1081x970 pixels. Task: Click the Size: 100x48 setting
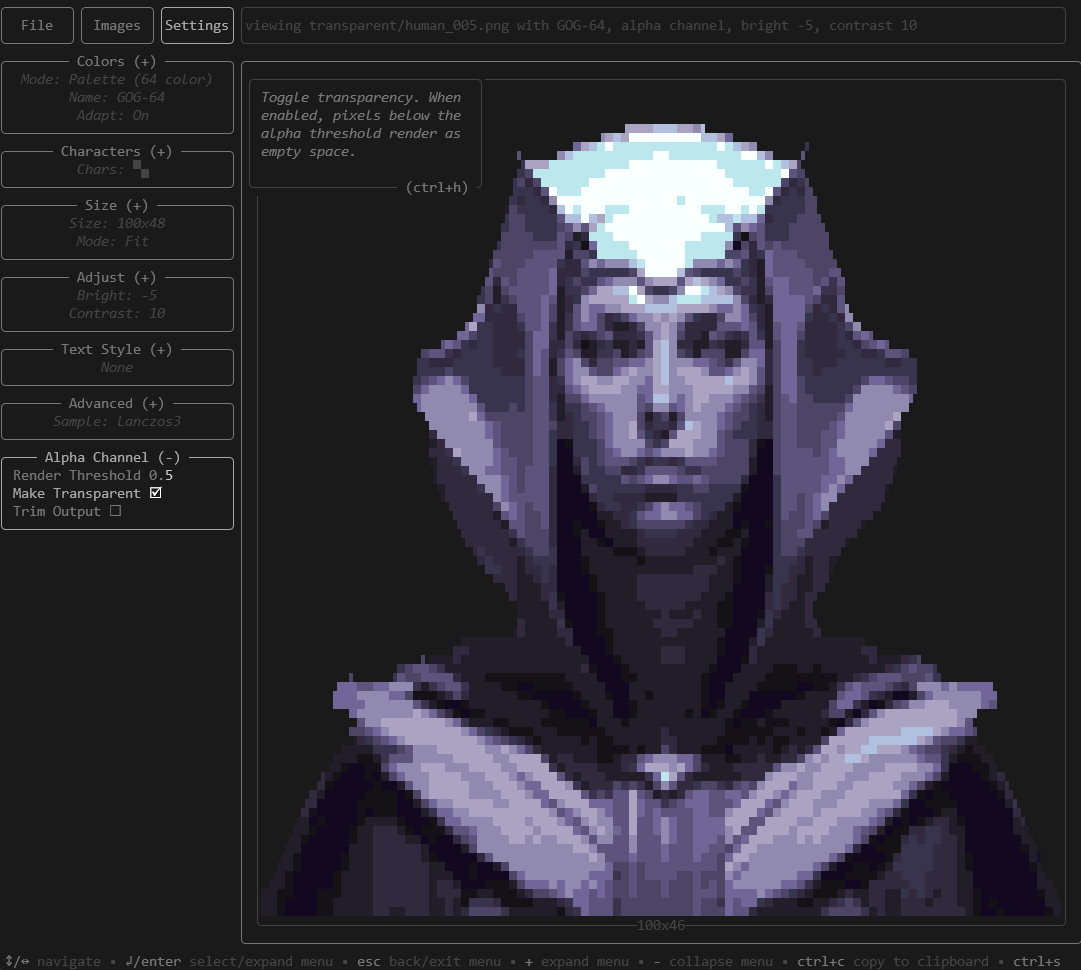pyautogui.click(x=117, y=223)
